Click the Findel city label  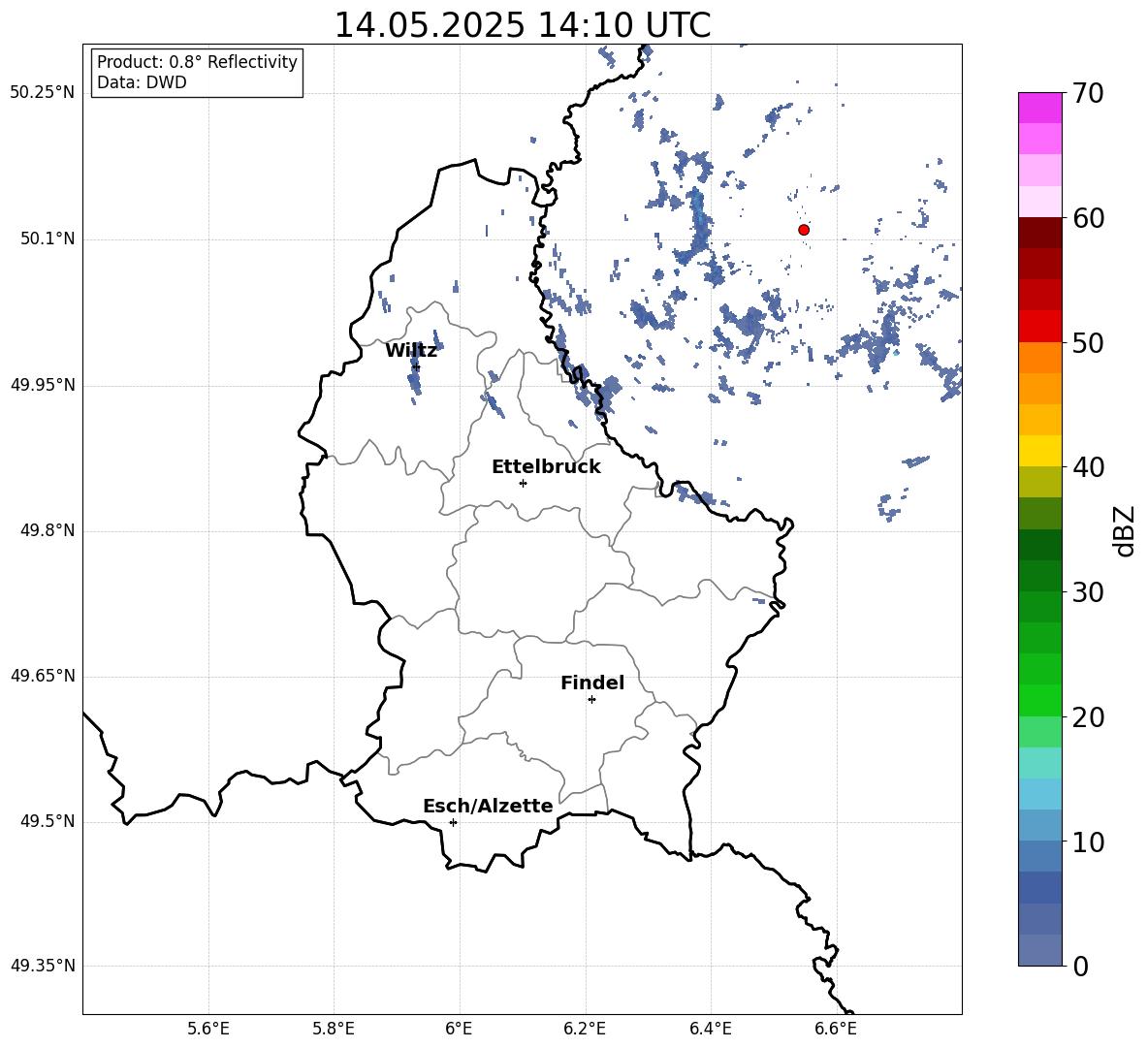(592, 683)
